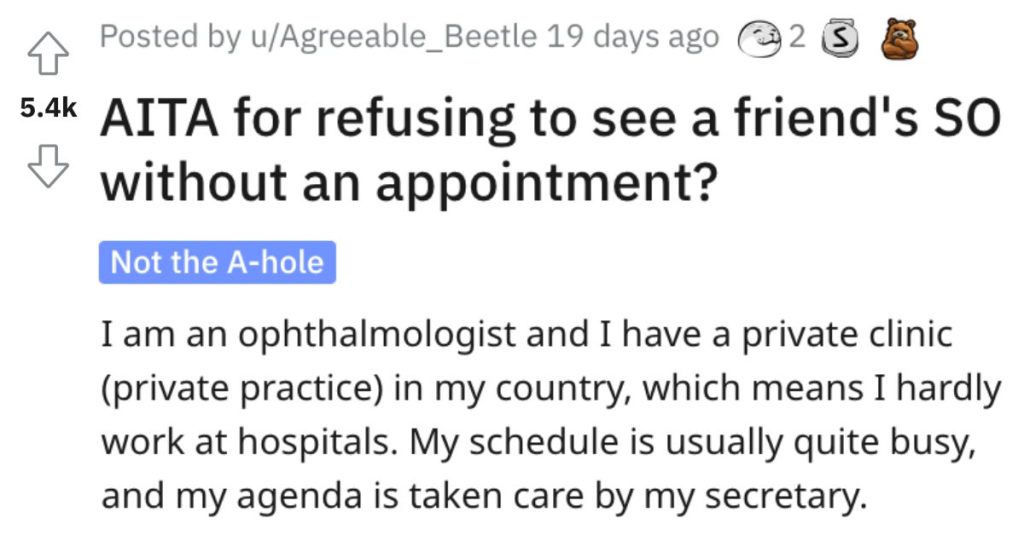The height and width of the screenshot is (535, 1024).
Task: Open the first award icon beside timestamp
Action: click(760, 39)
